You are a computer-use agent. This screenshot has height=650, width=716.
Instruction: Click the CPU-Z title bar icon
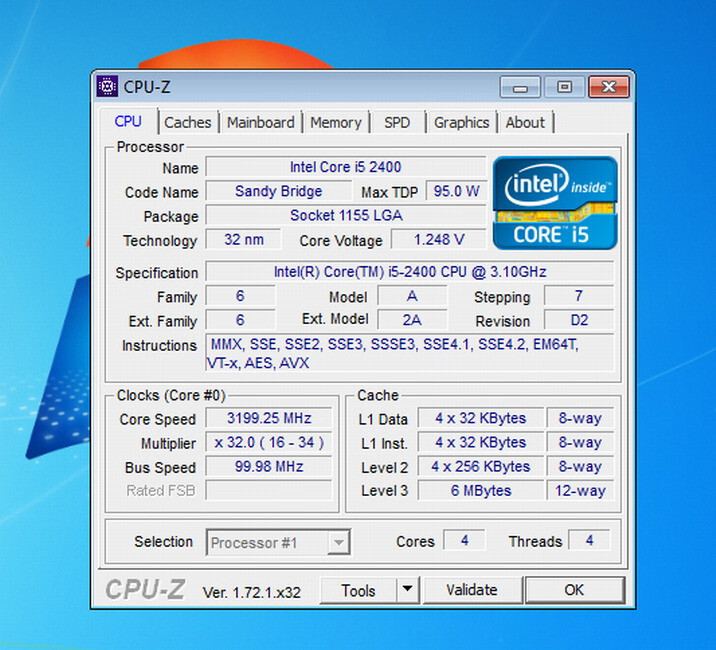pos(107,86)
